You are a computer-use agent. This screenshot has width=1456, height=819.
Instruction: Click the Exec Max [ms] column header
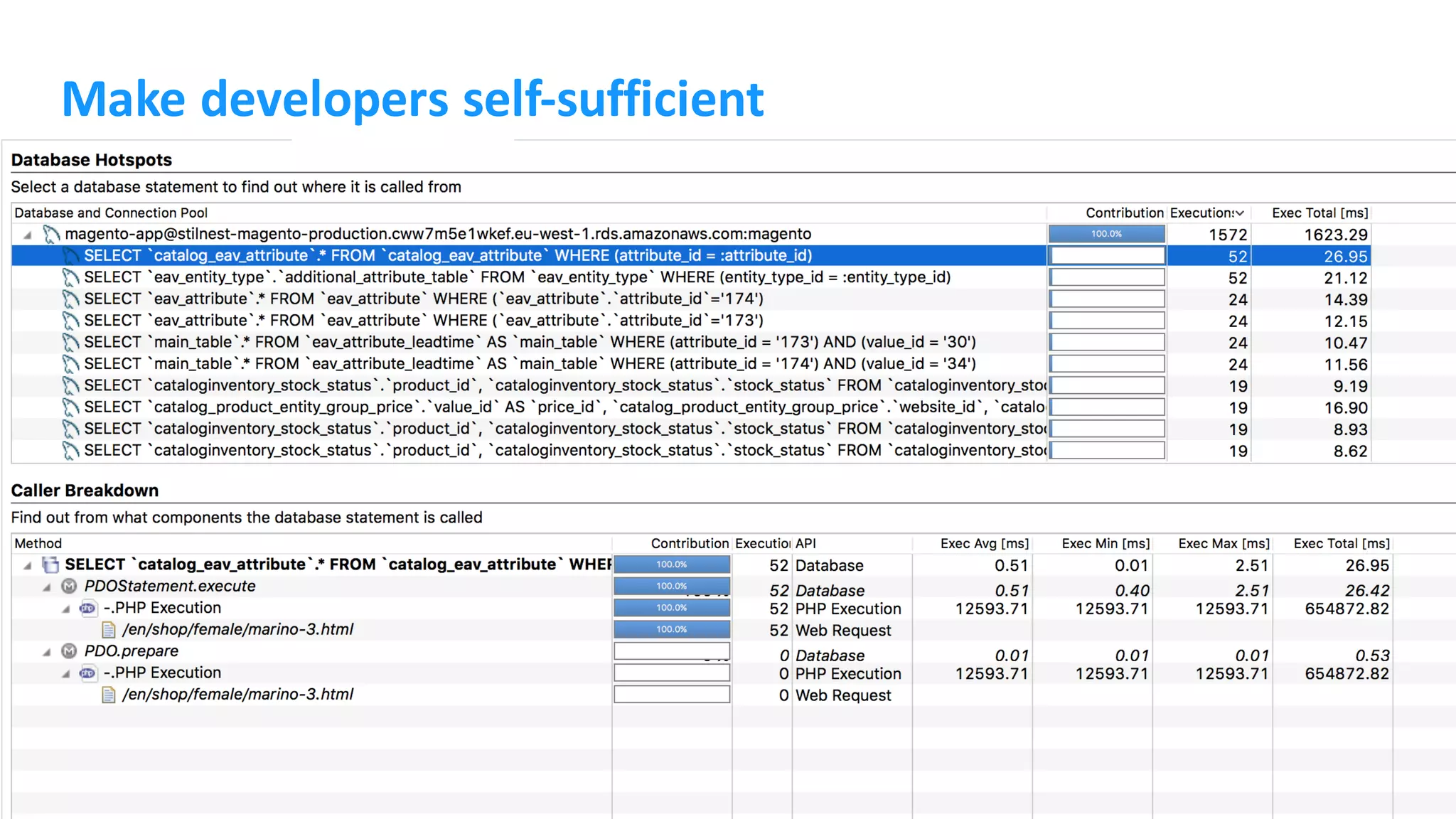click(x=1224, y=543)
